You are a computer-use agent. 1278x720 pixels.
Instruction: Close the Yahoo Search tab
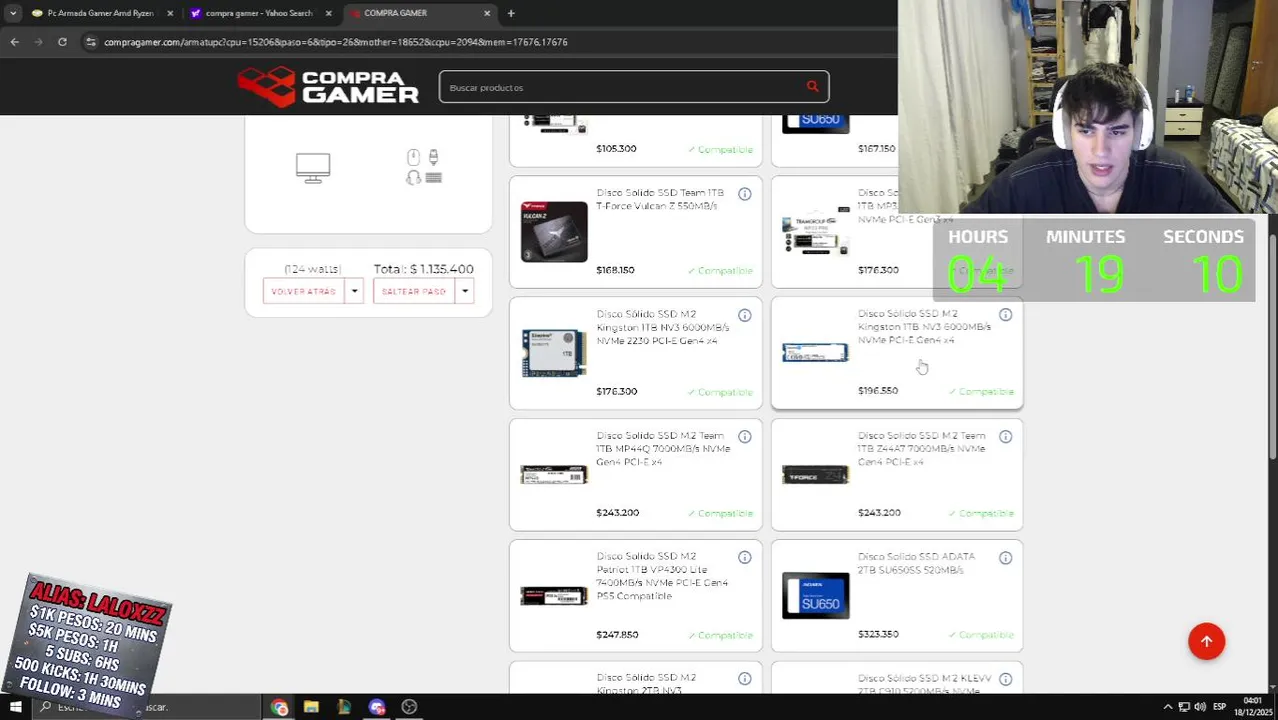[328, 13]
